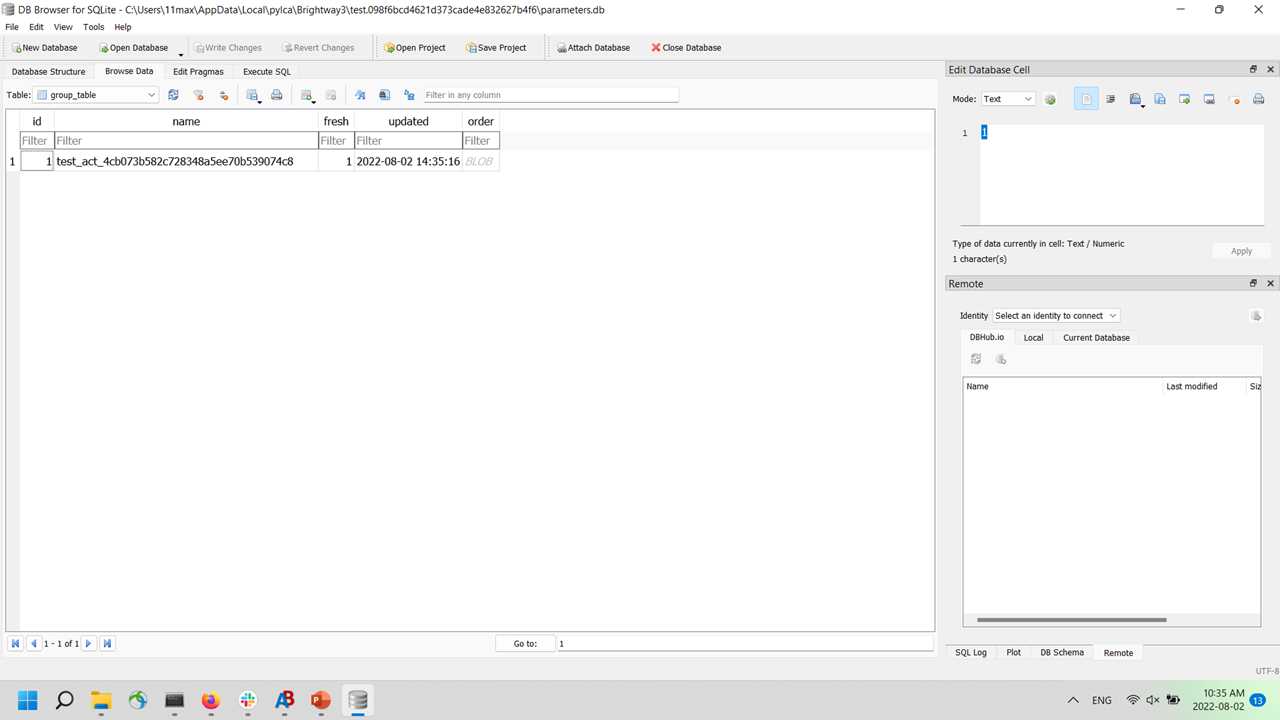Click the print icon in Edit Database Cell
The width and height of the screenshot is (1280, 720).
(x=1259, y=99)
